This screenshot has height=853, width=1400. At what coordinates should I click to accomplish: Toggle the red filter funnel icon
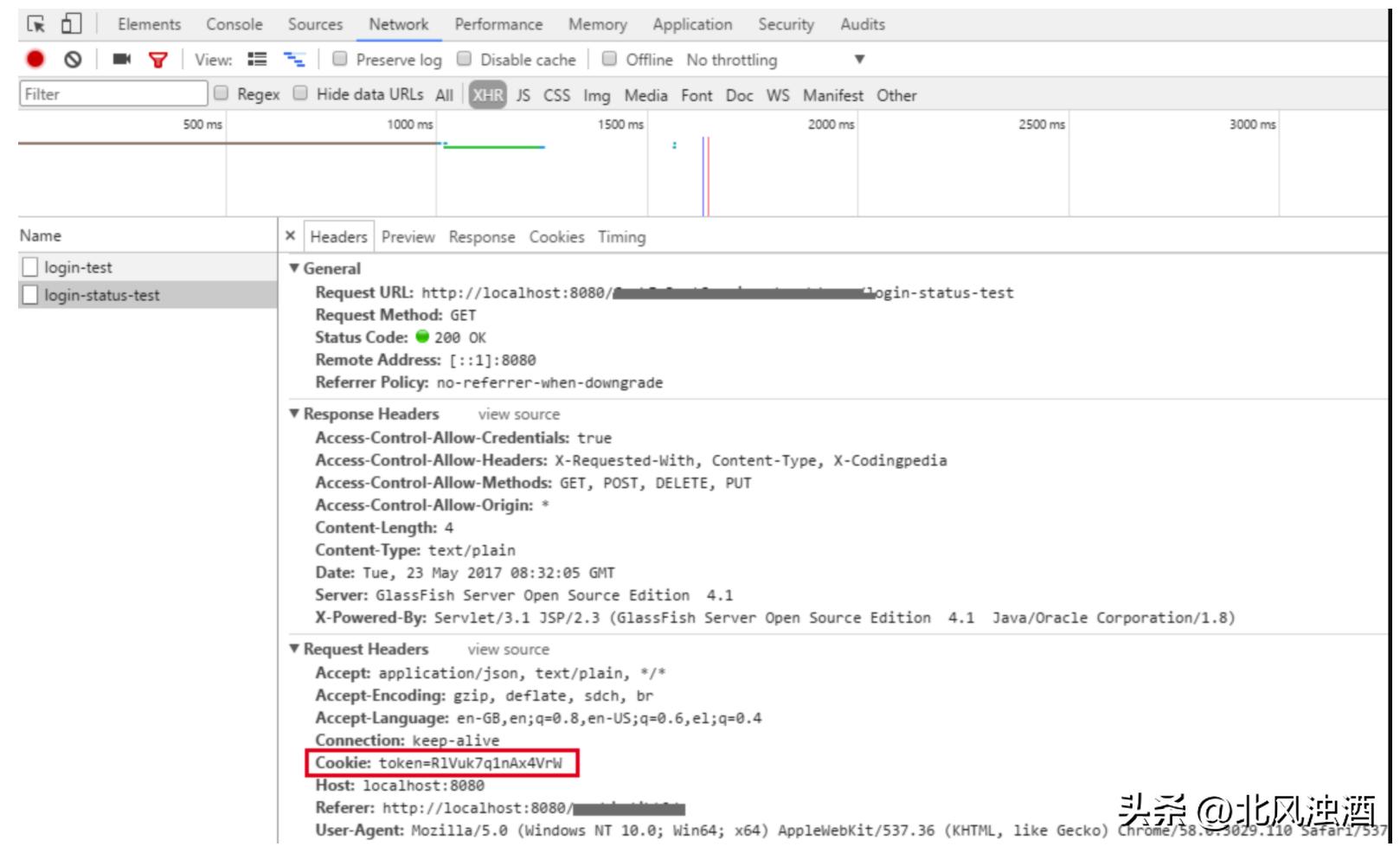point(158,60)
